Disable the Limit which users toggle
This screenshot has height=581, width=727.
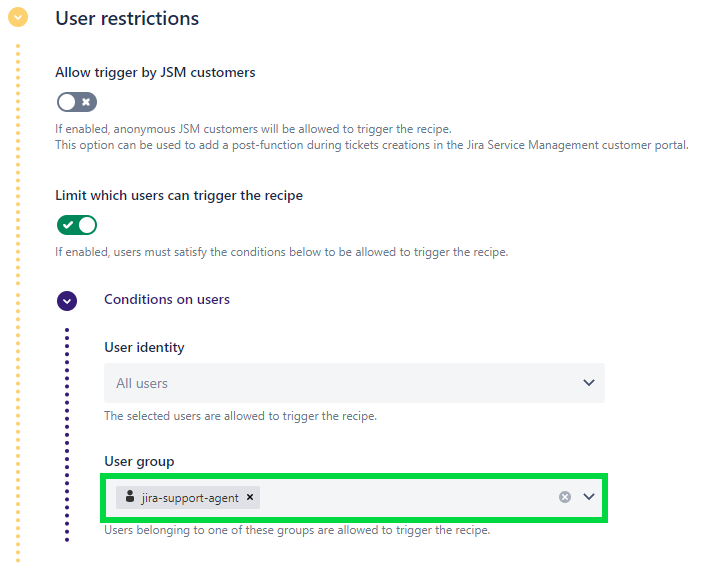[77, 225]
